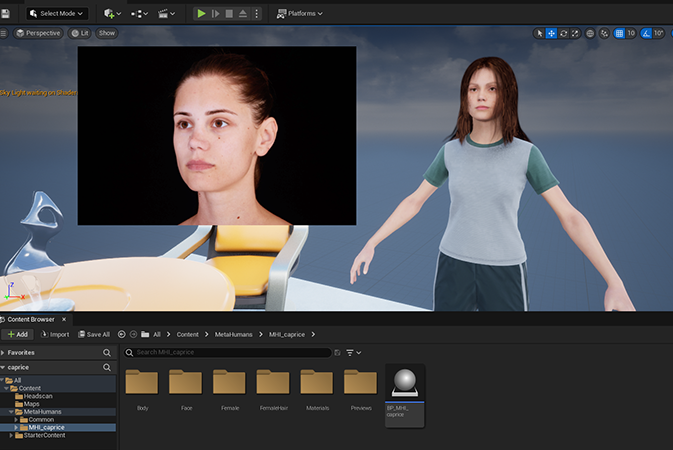This screenshot has height=450, width=673.
Task: Select the translate gizmo tool
Action: click(552, 33)
